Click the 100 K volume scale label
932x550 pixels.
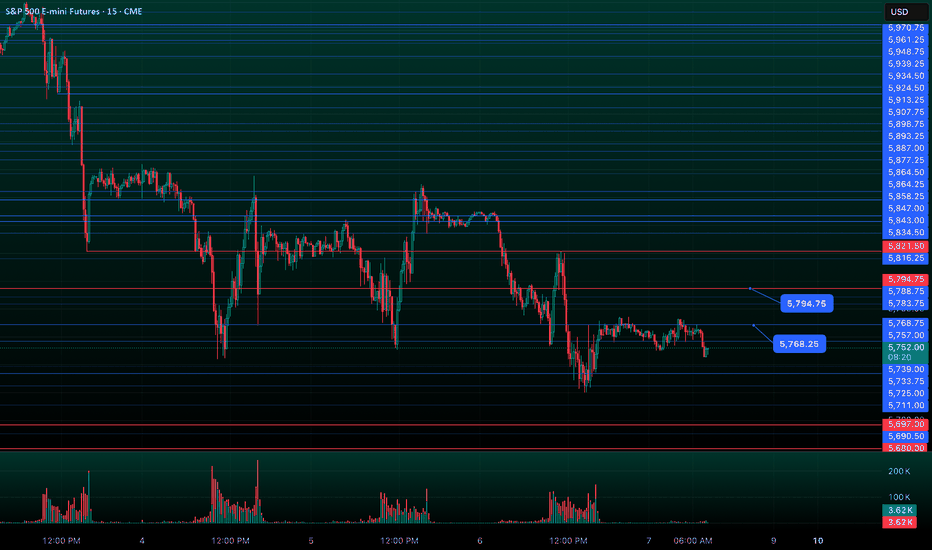coord(899,497)
